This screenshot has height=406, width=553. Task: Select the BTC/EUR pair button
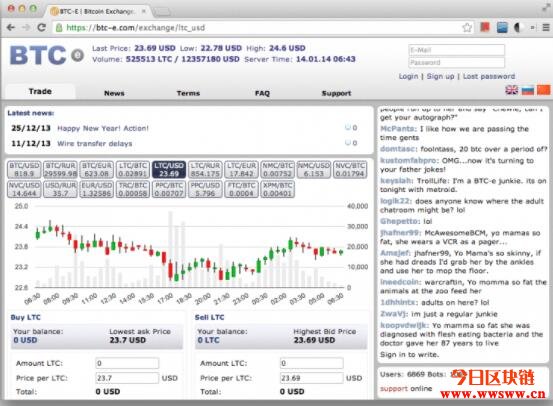97,170
